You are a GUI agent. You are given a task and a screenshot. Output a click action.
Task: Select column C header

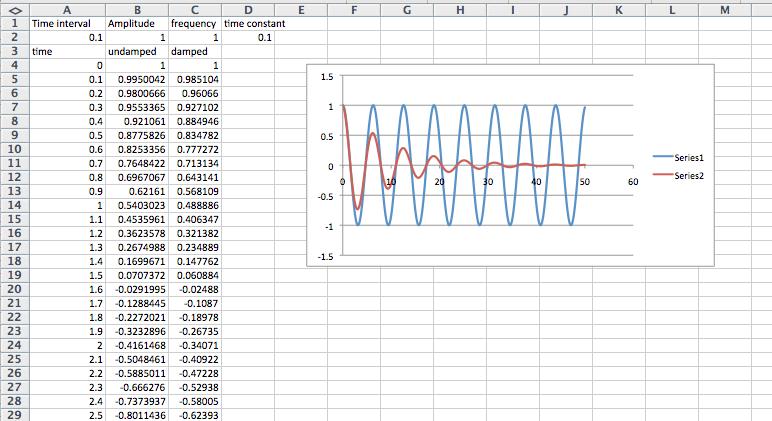click(195, 10)
